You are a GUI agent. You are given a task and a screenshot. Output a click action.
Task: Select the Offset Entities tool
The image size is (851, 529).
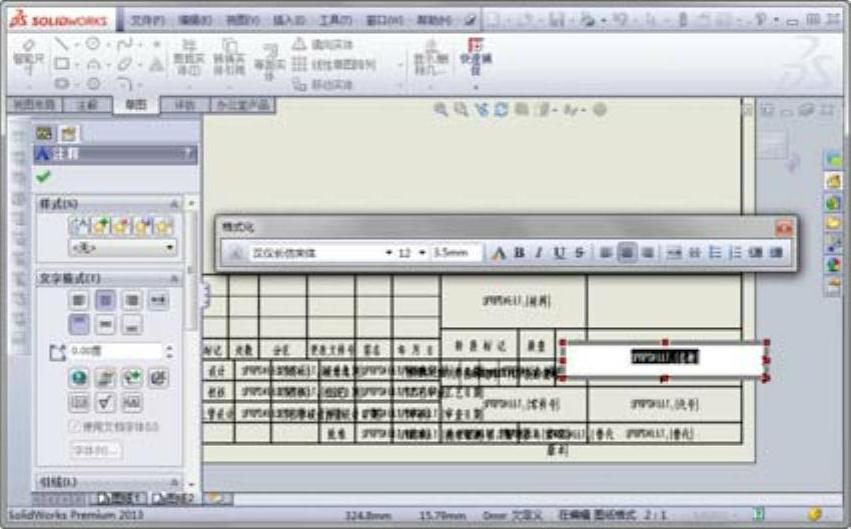(x=270, y=62)
